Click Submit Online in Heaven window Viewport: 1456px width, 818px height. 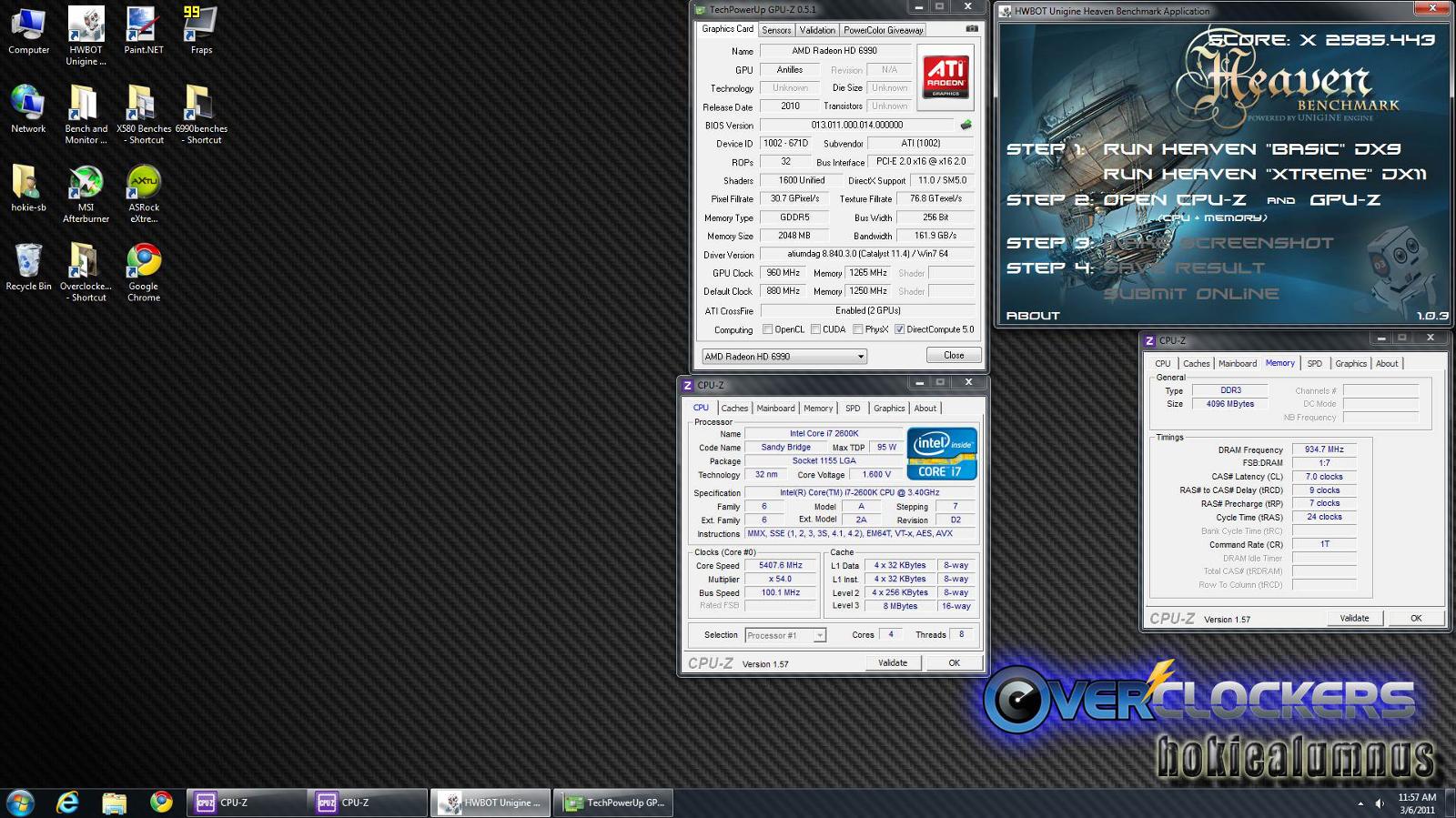point(1191,293)
